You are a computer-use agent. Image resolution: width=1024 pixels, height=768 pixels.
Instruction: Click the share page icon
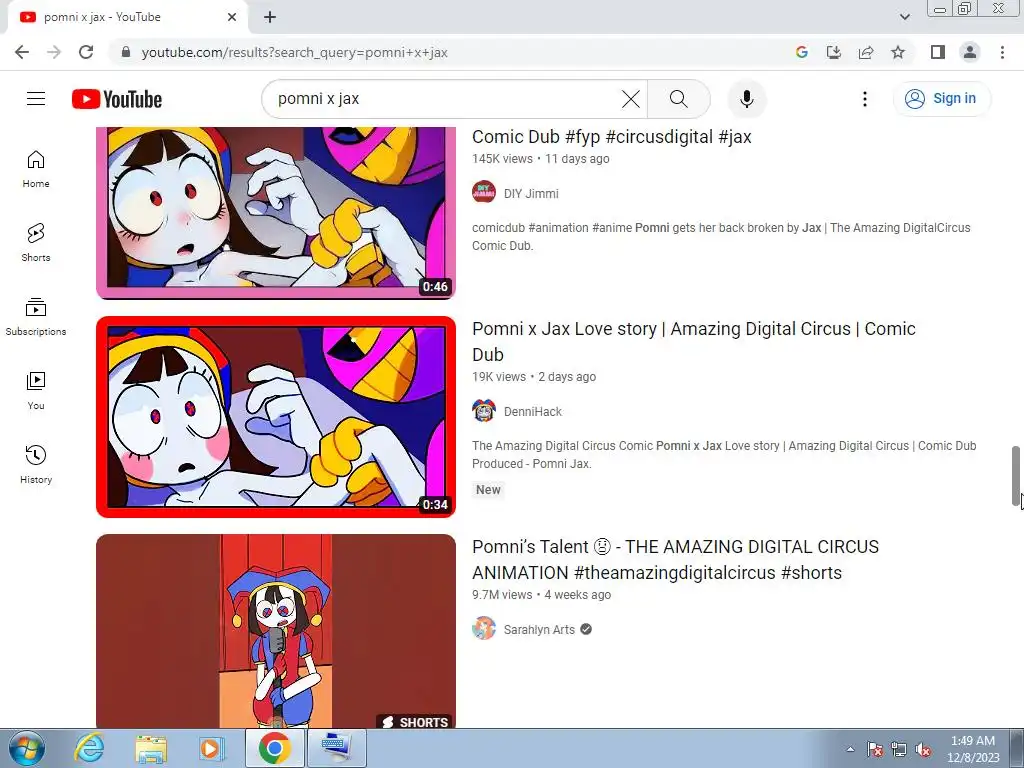866,52
